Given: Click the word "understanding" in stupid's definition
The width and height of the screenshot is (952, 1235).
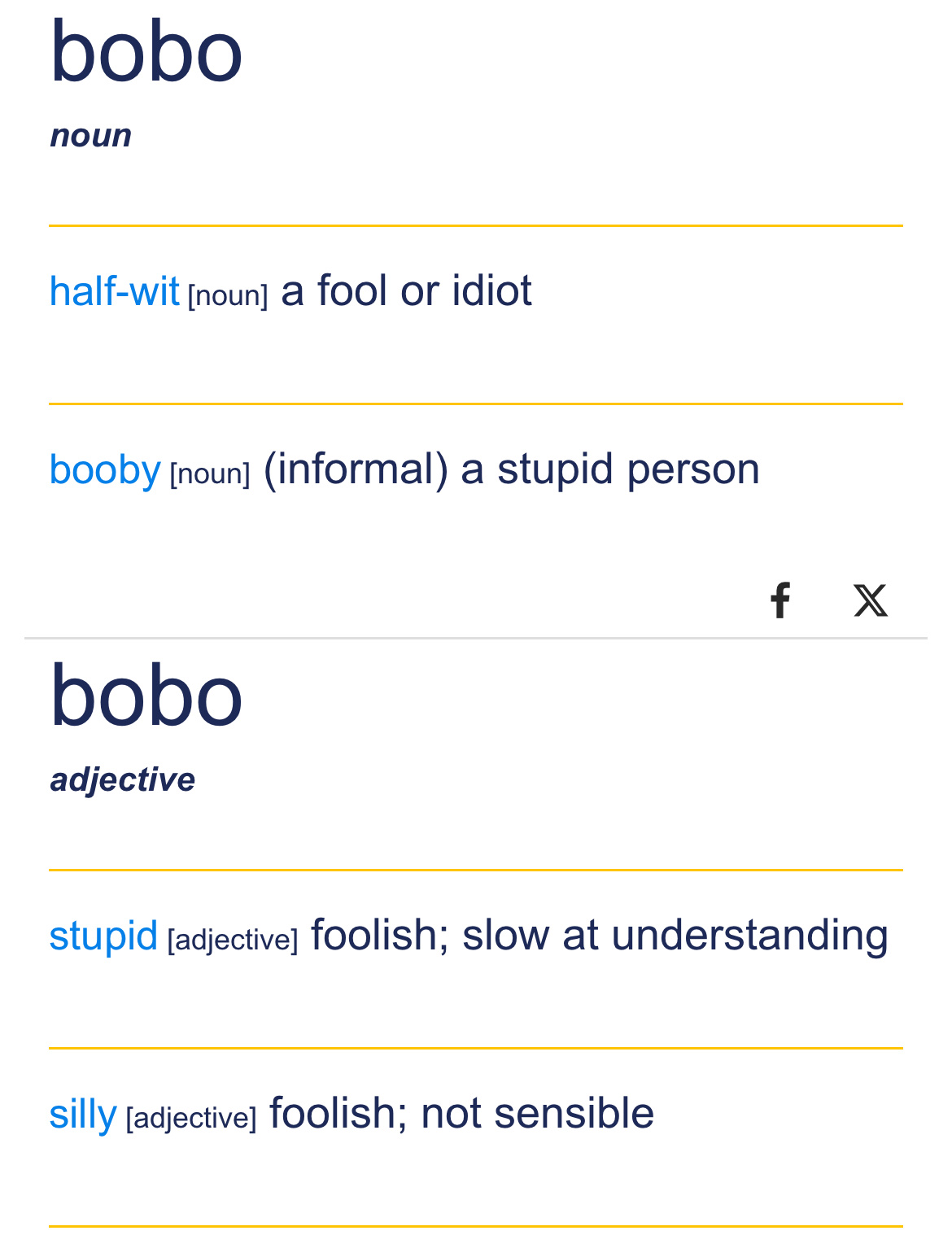Looking at the screenshot, I should (749, 936).
